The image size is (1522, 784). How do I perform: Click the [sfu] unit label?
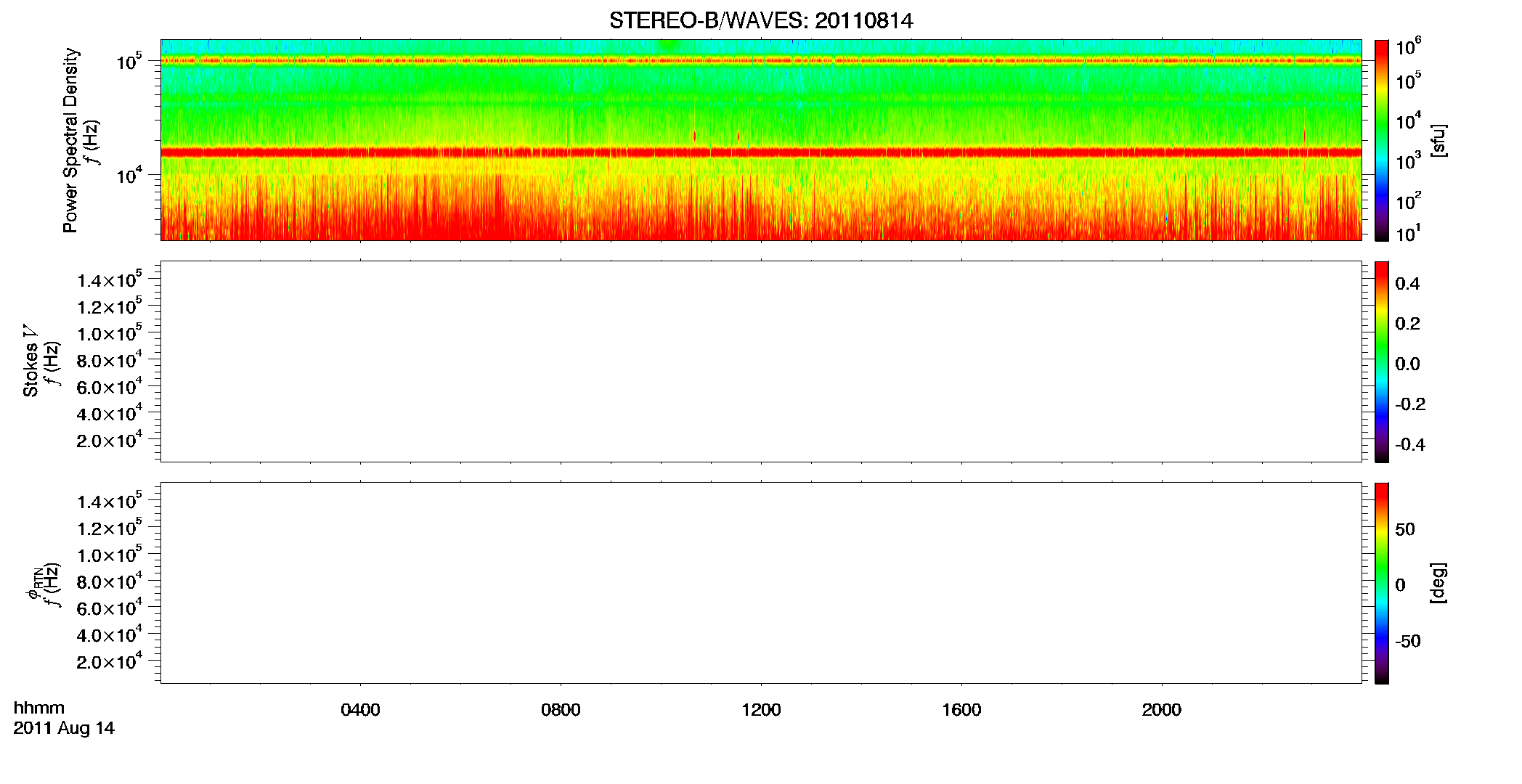(1438, 140)
